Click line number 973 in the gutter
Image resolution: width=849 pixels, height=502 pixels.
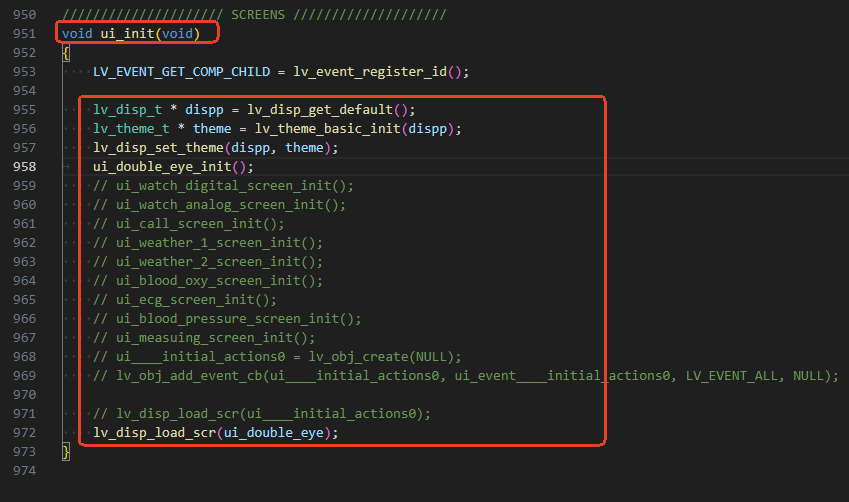24,451
